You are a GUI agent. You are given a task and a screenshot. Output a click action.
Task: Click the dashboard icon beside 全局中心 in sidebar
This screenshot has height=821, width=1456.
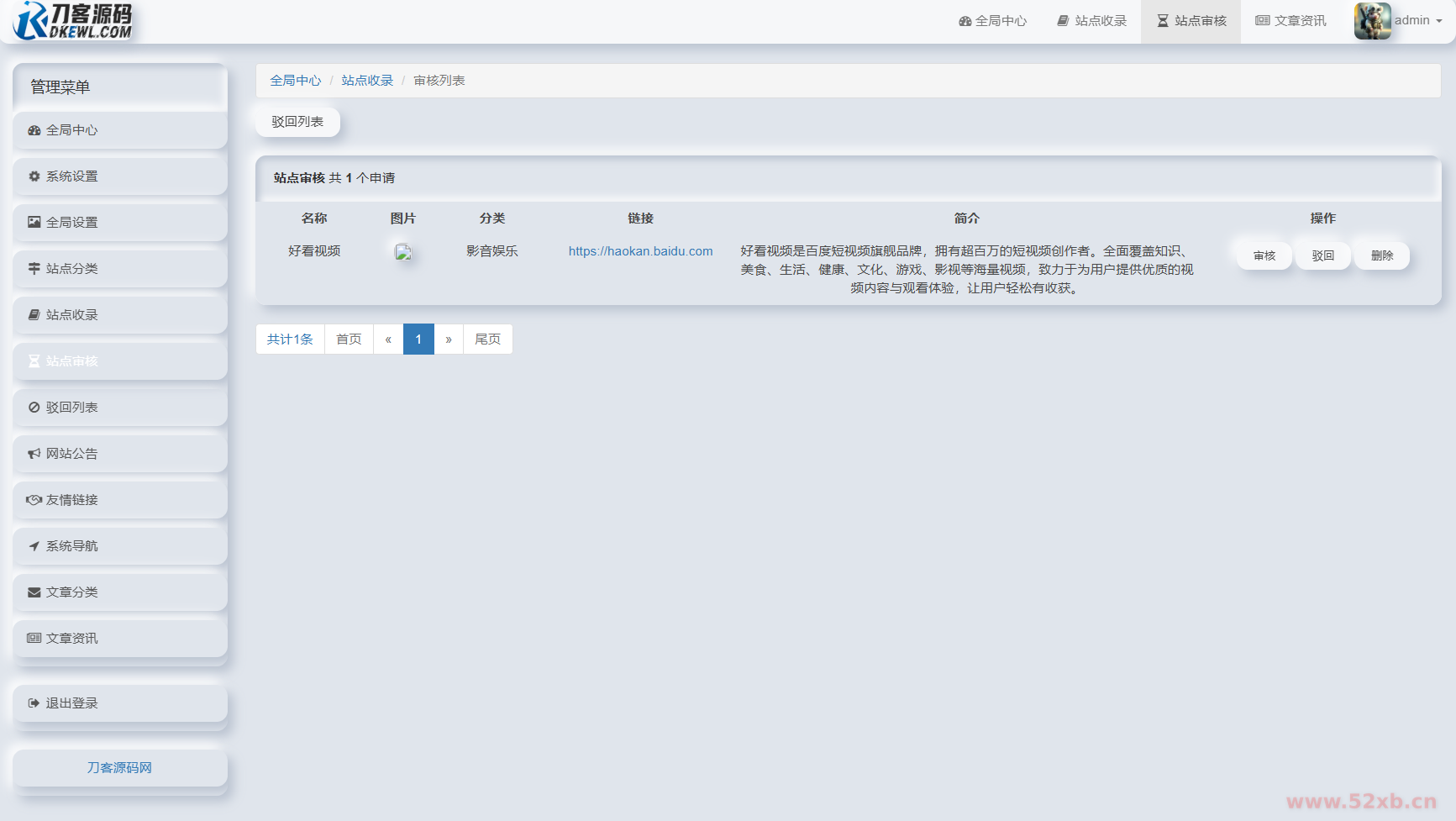point(34,130)
